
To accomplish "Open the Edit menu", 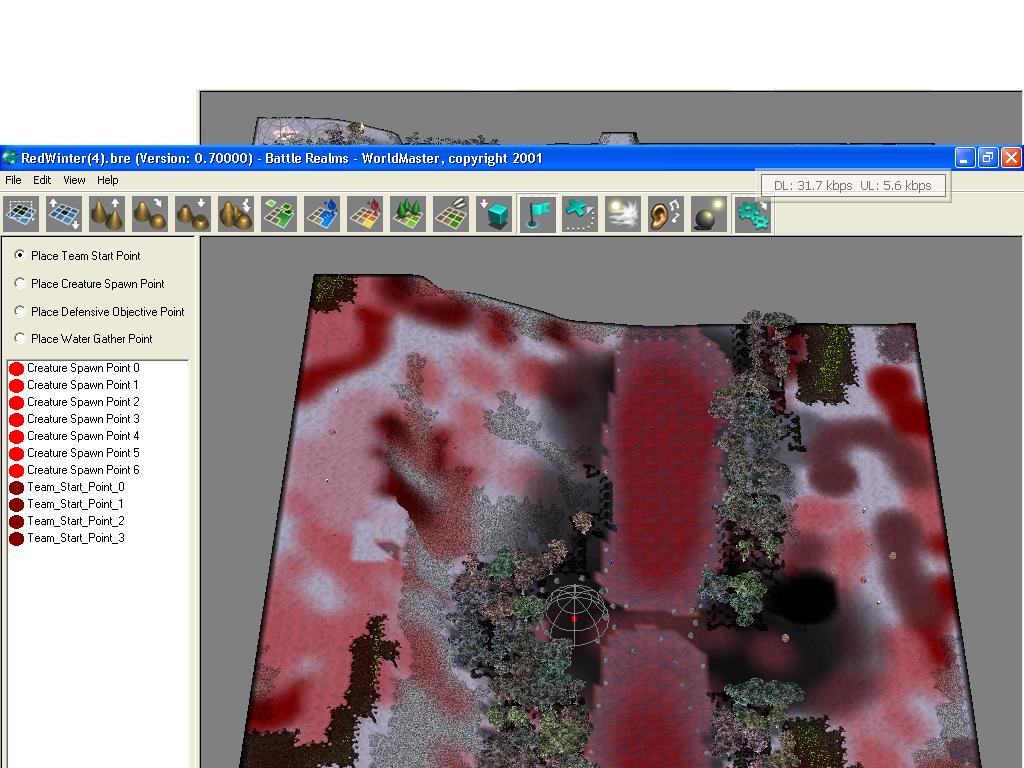I will tap(42, 180).
